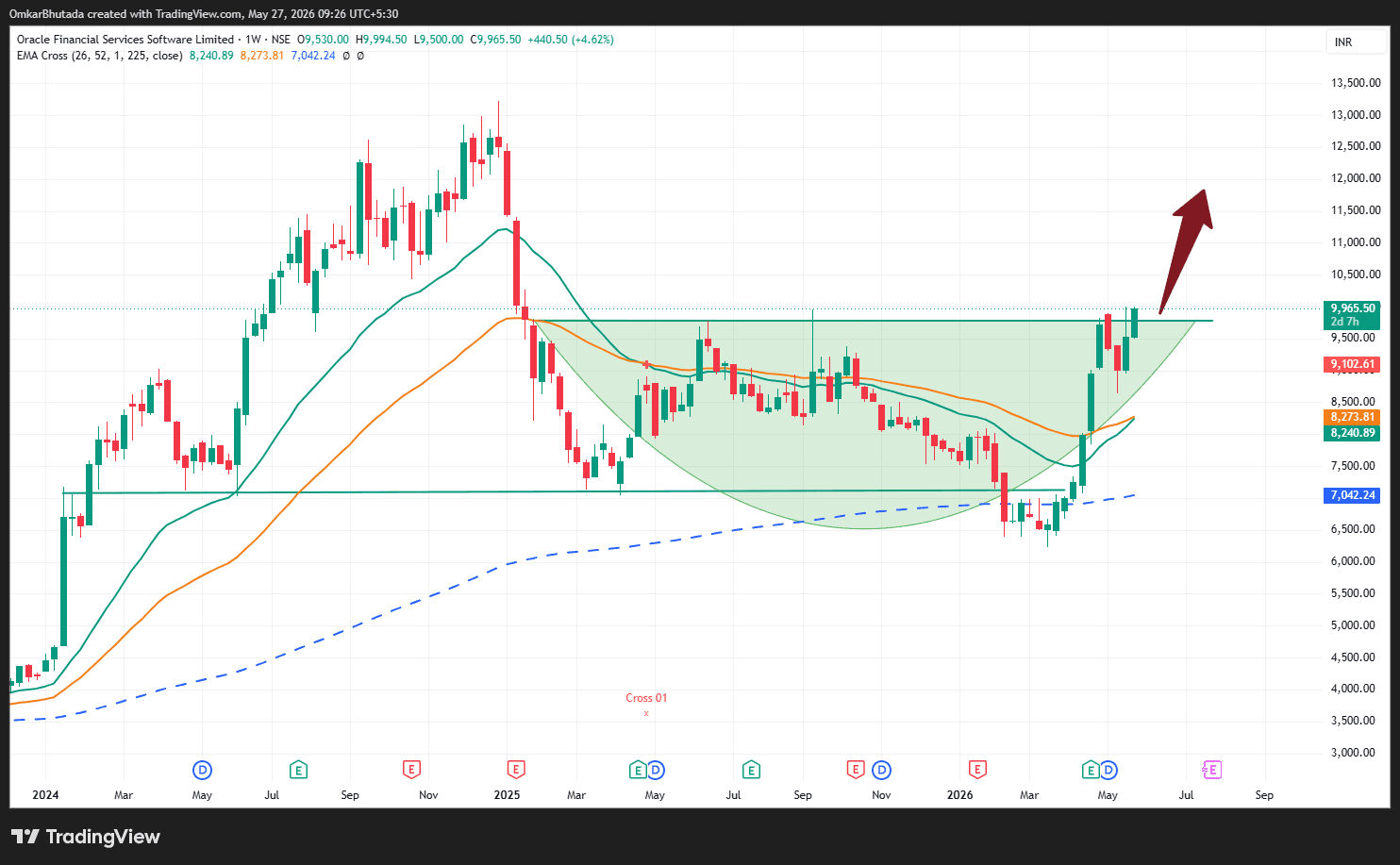
Task: Click the EMA Cross indicator legend
Action: (100, 56)
